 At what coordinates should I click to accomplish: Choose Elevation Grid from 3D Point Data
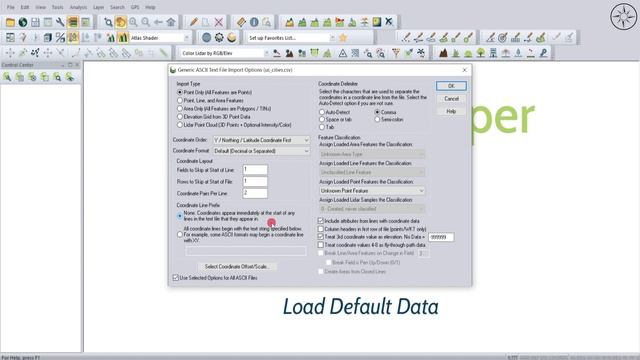180,117
